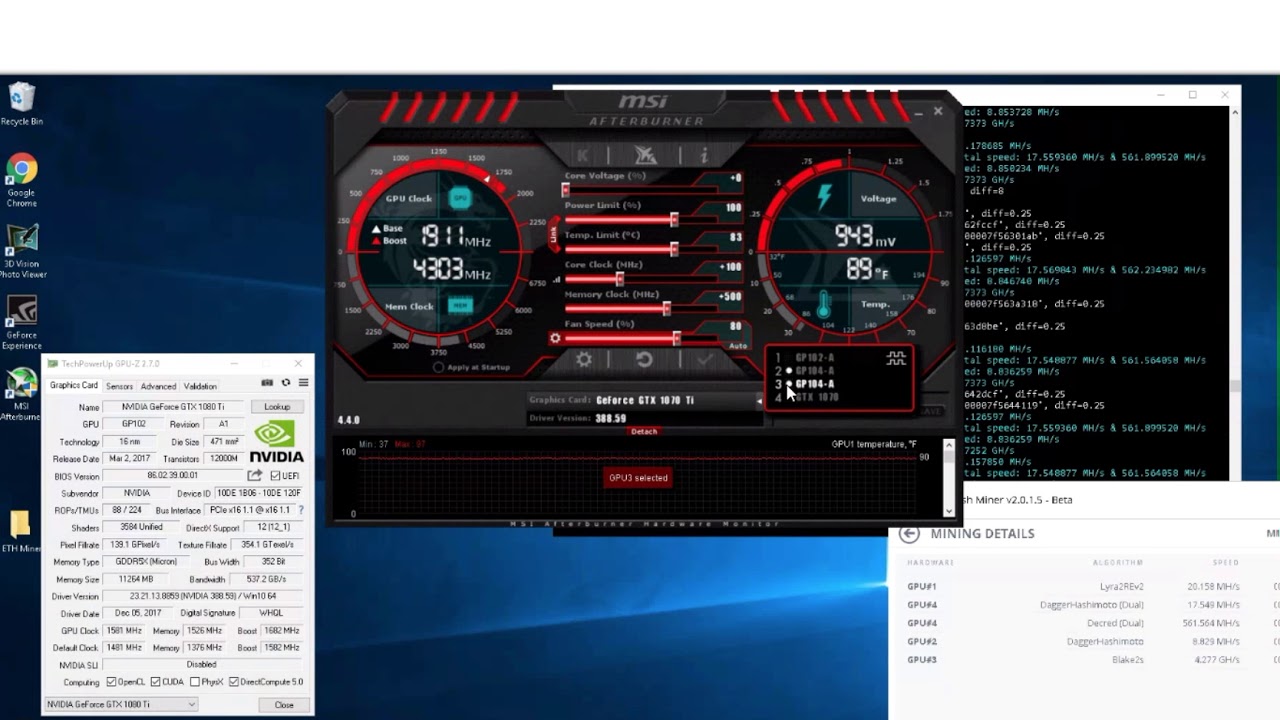Image resolution: width=1280 pixels, height=720 pixels.
Task: Toggle the OpenCL checkbox
Action: click(111, 682)
